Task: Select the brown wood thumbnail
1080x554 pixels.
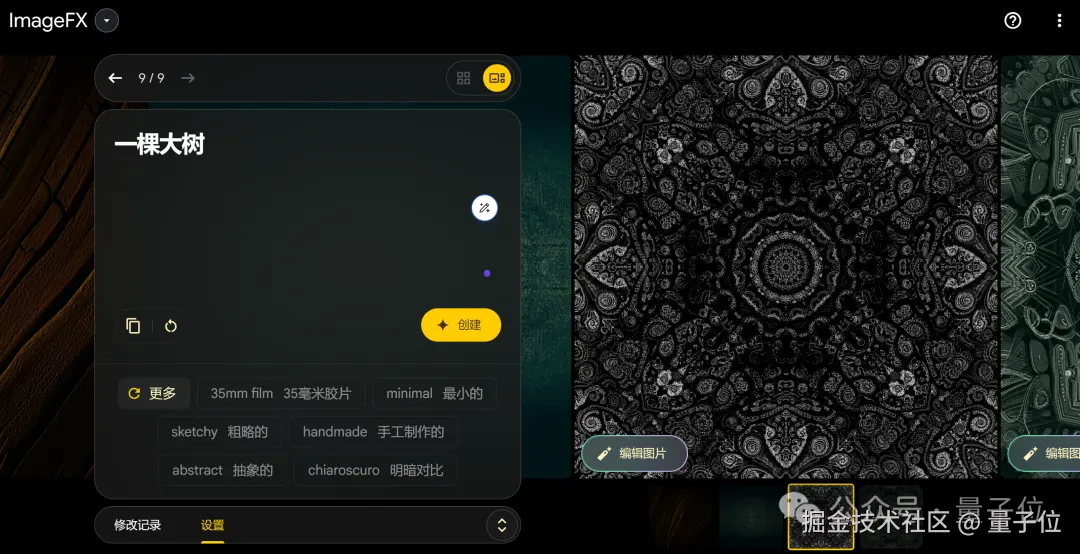Action: [x=681, y=517]
